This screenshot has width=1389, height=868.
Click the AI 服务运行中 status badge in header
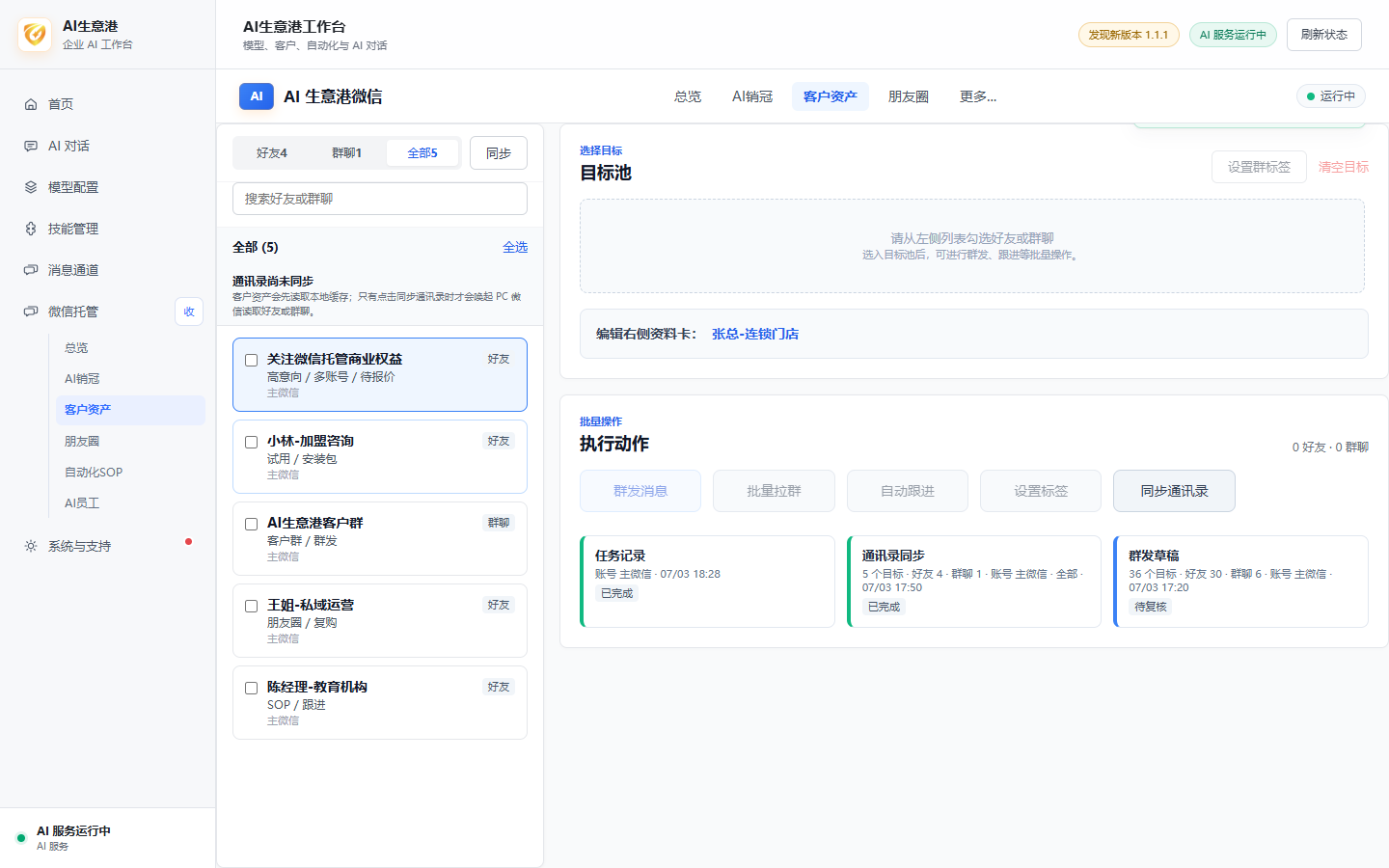1233,35
